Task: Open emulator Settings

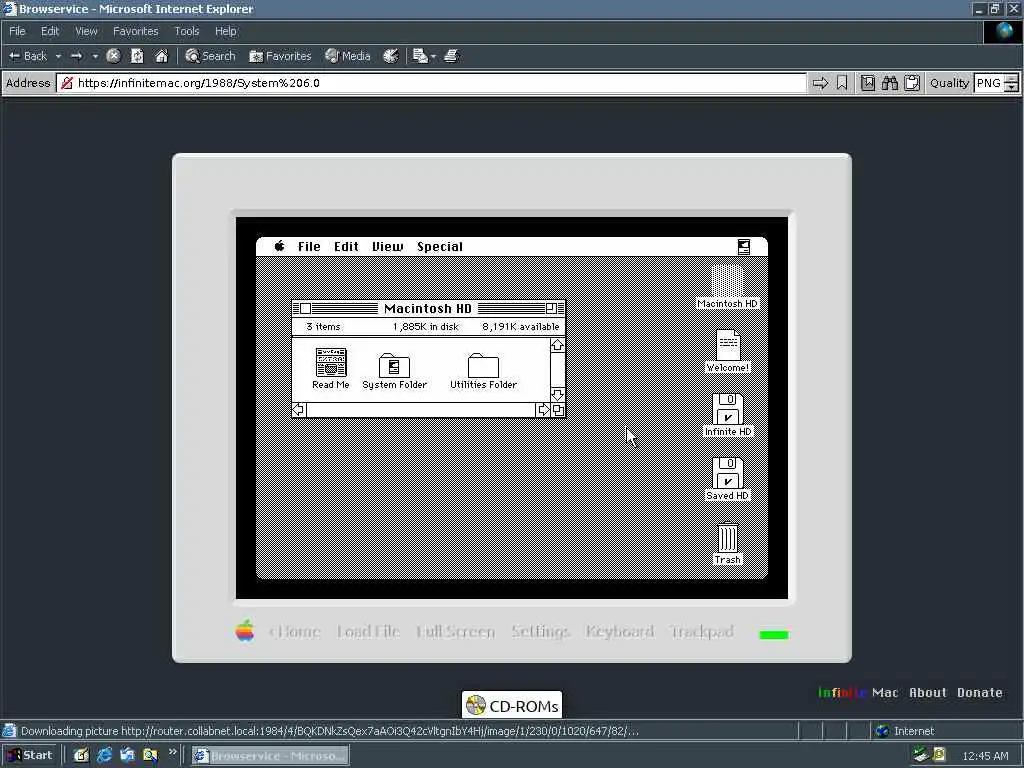Action: pos(541,632)
